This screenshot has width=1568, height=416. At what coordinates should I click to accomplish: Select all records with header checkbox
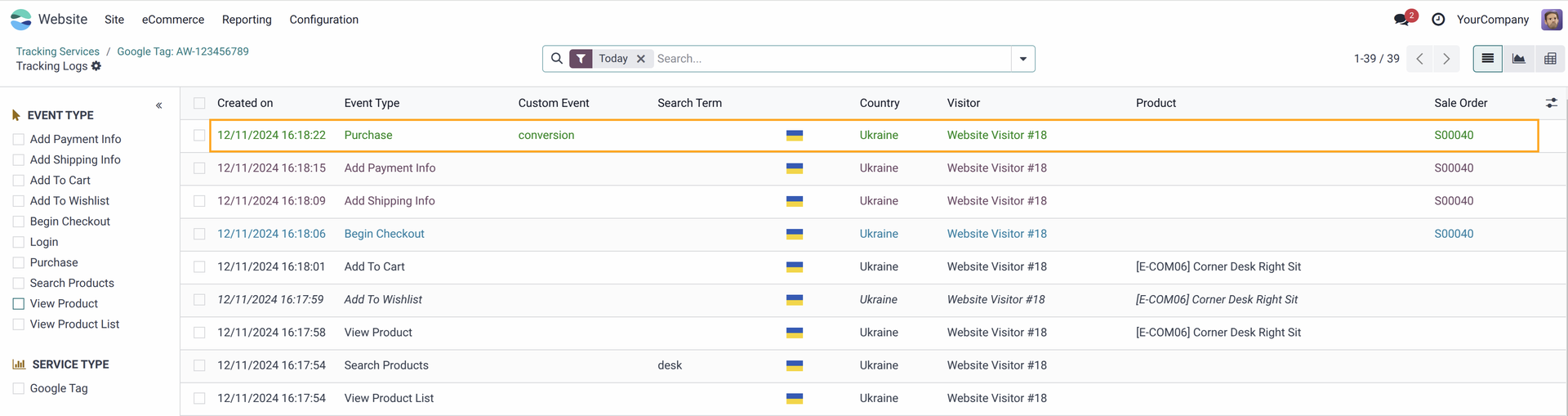coord(199,103)
